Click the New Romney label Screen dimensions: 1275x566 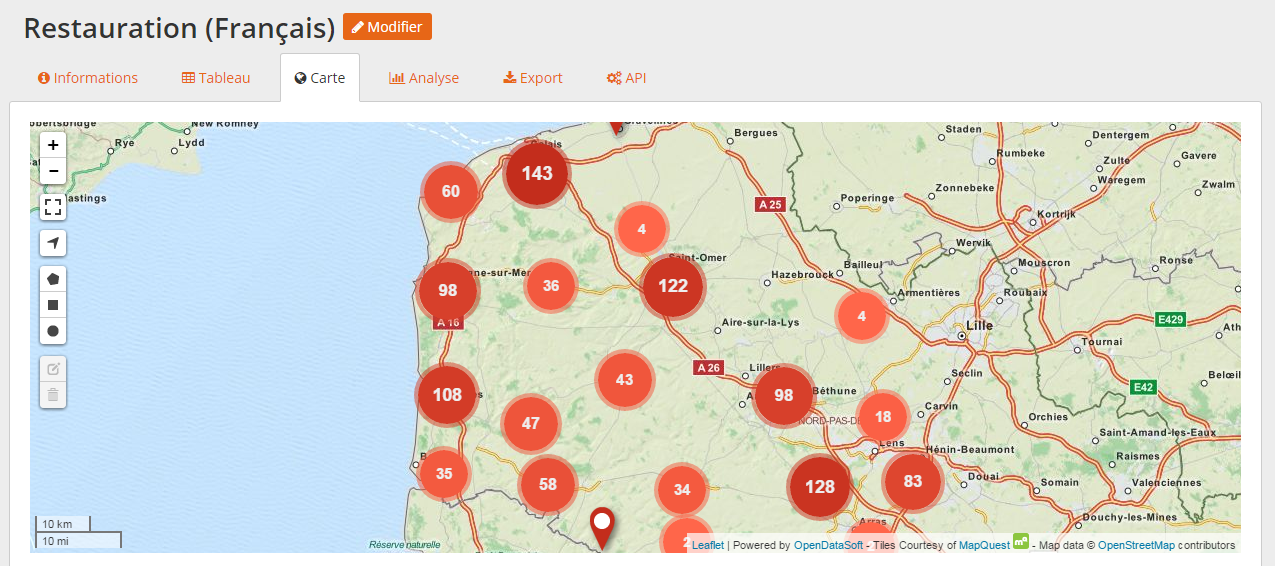pos(225,124)
